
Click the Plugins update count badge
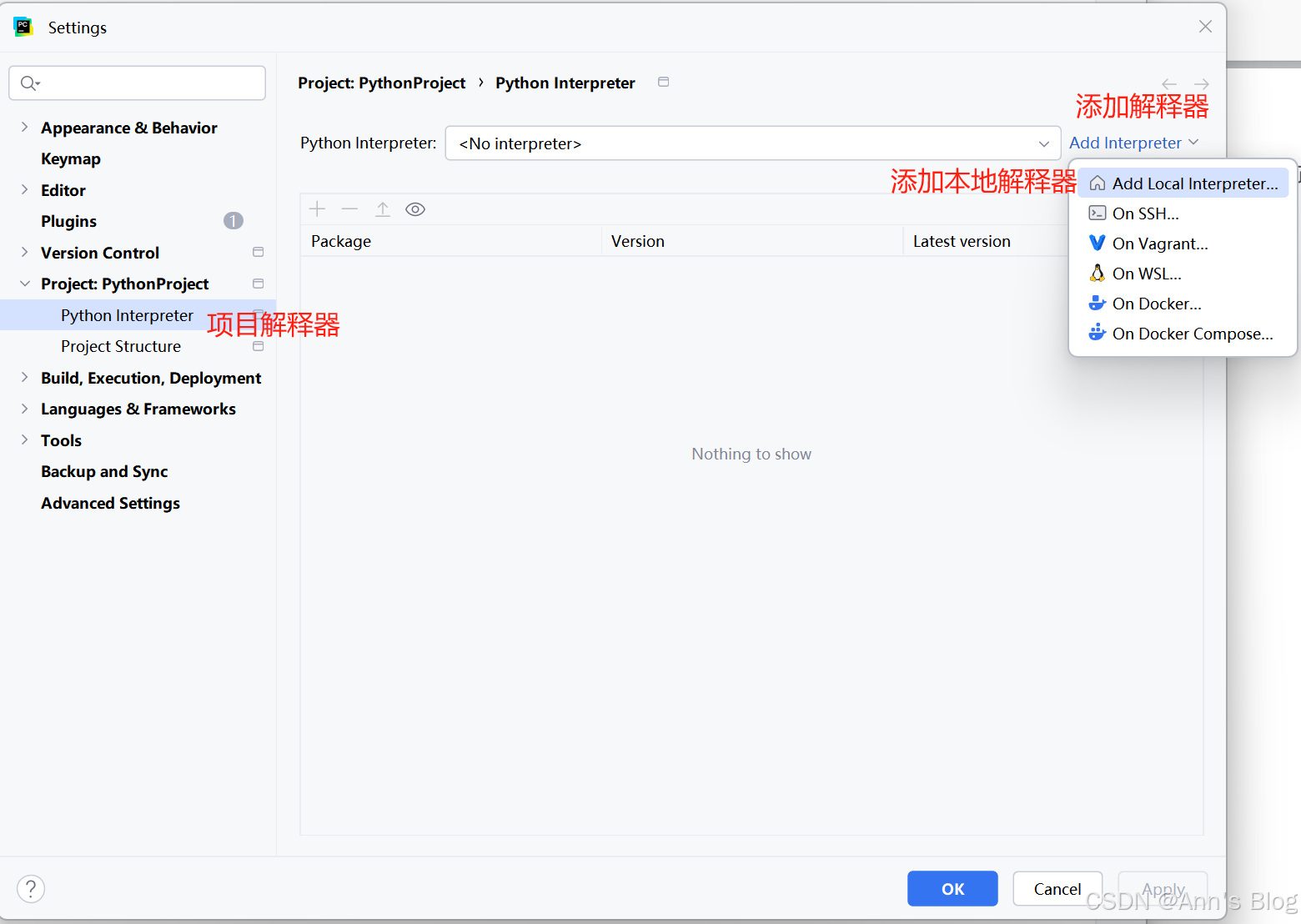point(234,220)
